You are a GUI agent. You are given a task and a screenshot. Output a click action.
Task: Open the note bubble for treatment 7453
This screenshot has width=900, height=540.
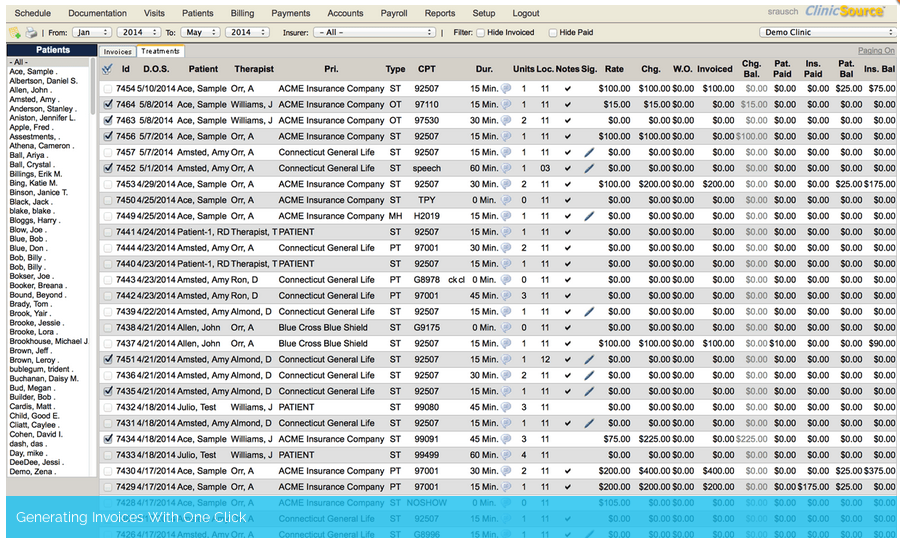coord(506,184)
